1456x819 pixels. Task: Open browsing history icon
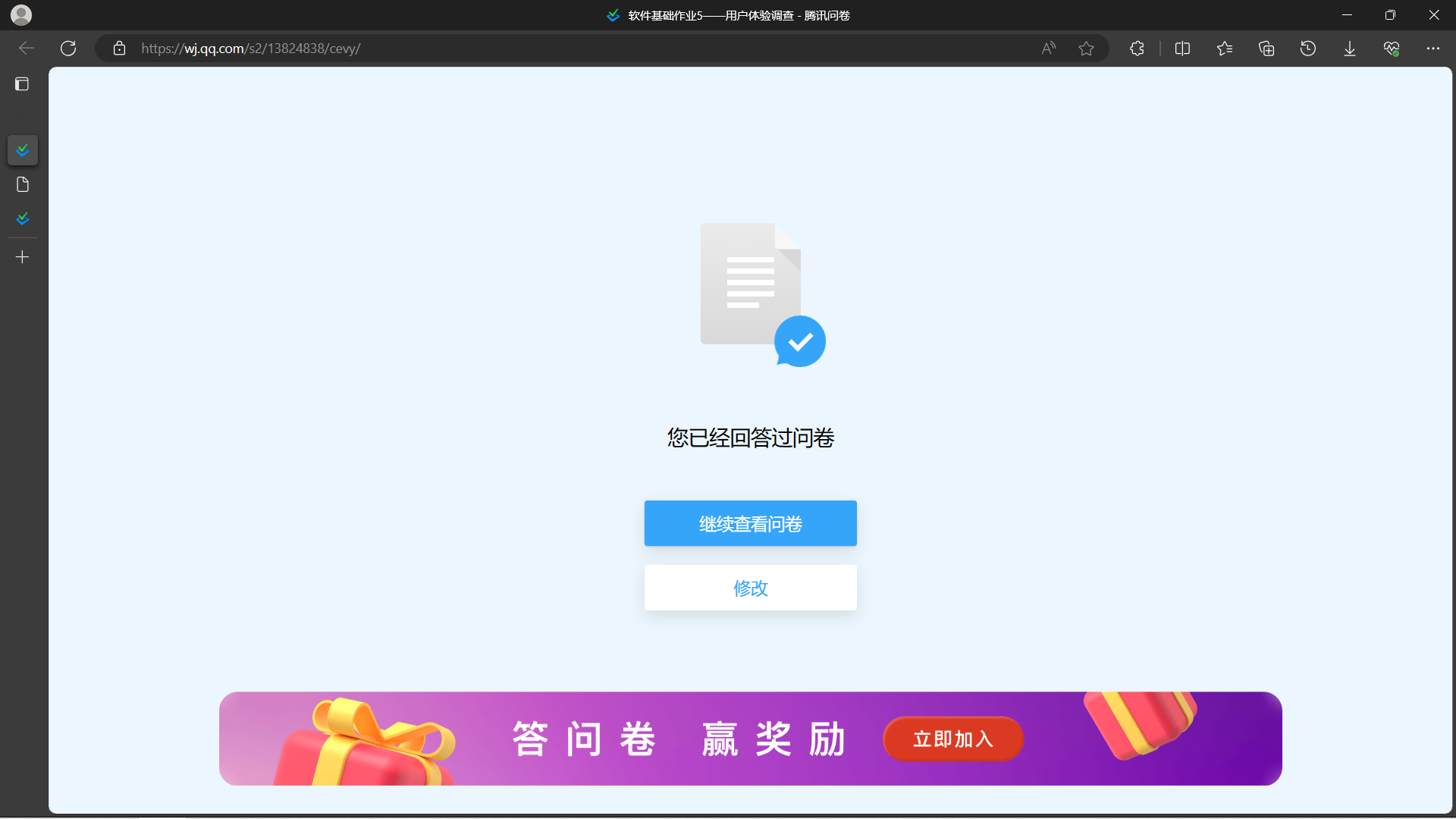coord(1308,49)
